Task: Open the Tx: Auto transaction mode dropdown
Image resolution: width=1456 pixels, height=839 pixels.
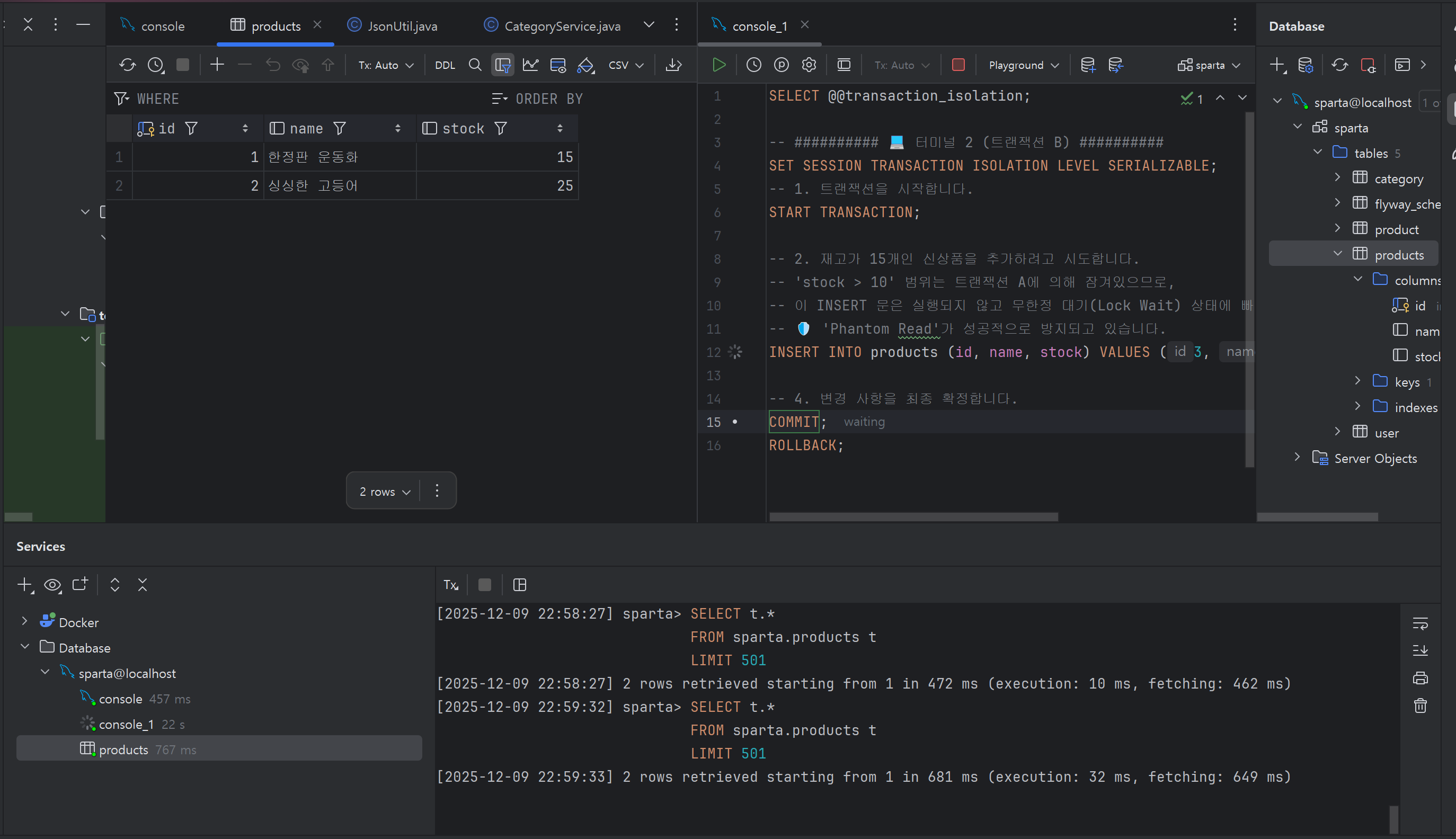Action: pyautogui.click(x=386, y=65)
